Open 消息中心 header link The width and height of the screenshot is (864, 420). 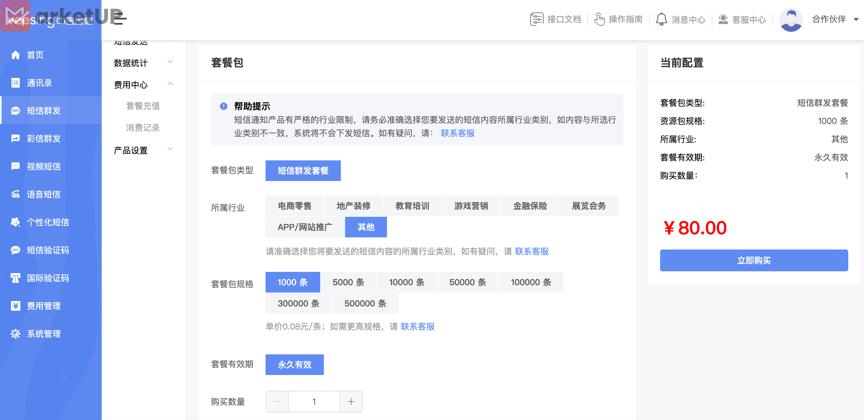pos(680,19)
